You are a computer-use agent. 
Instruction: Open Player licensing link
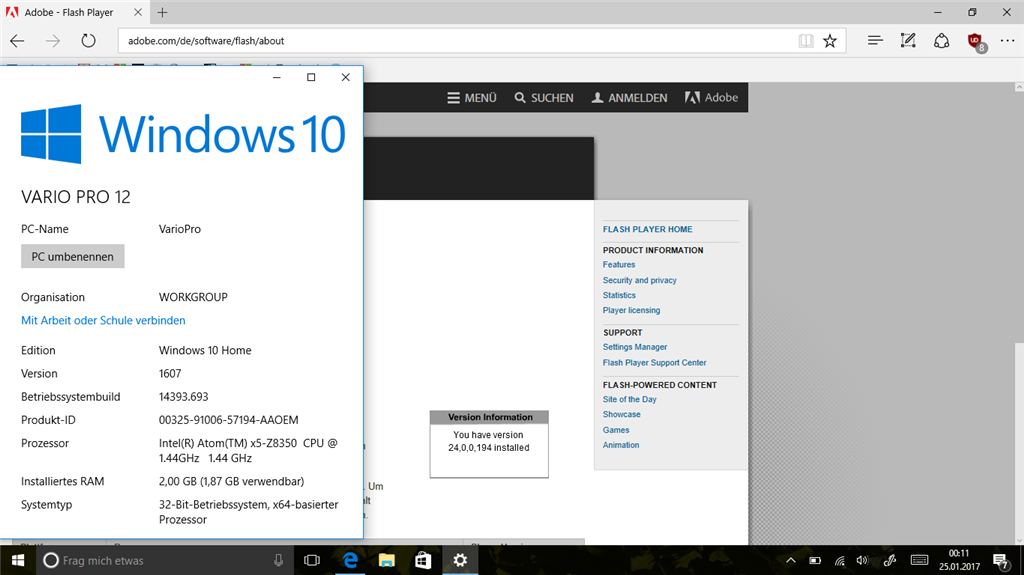click(631, 310)
